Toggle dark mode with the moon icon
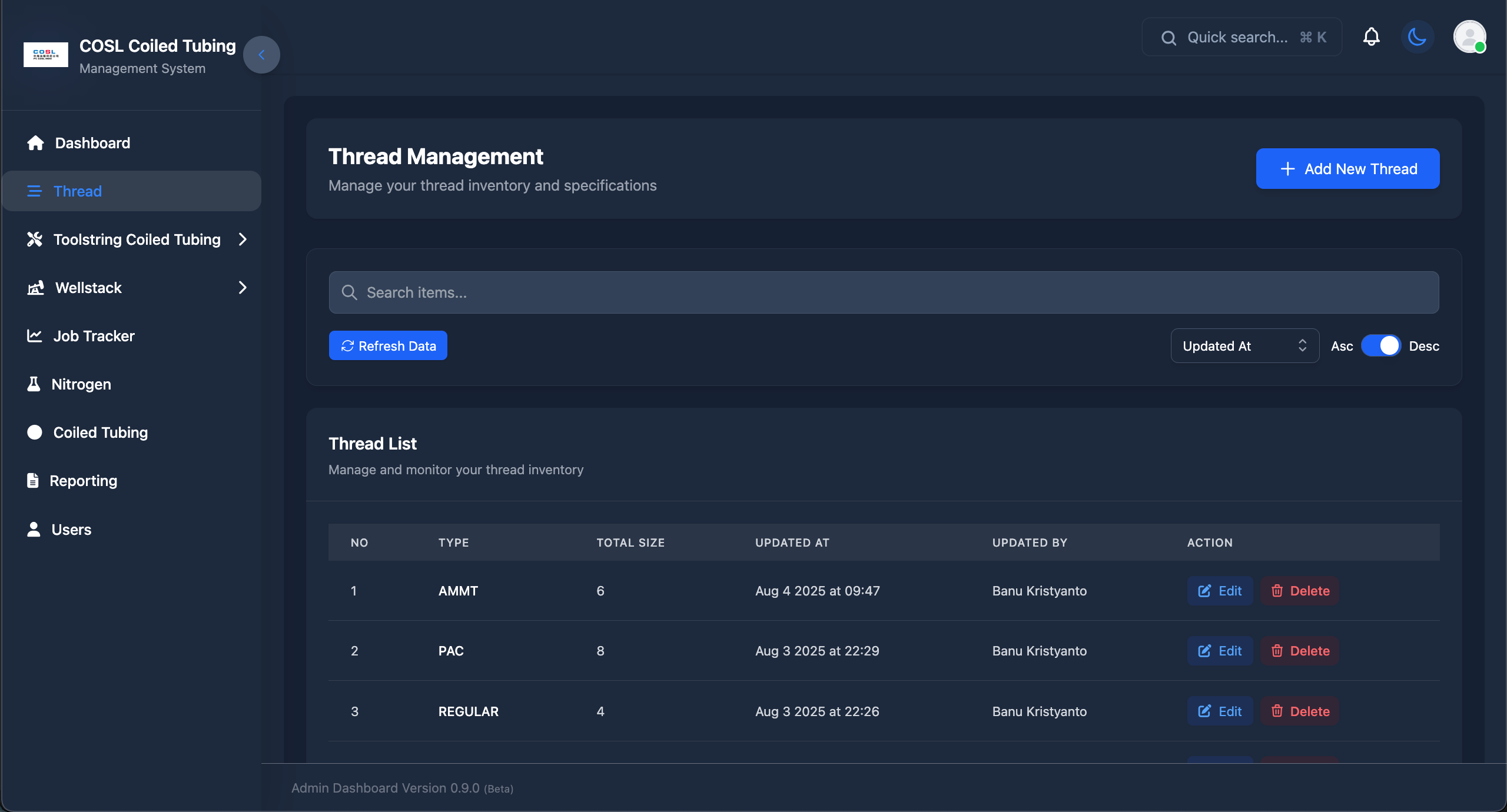1507x812 pixels. tap(1418, 36)
